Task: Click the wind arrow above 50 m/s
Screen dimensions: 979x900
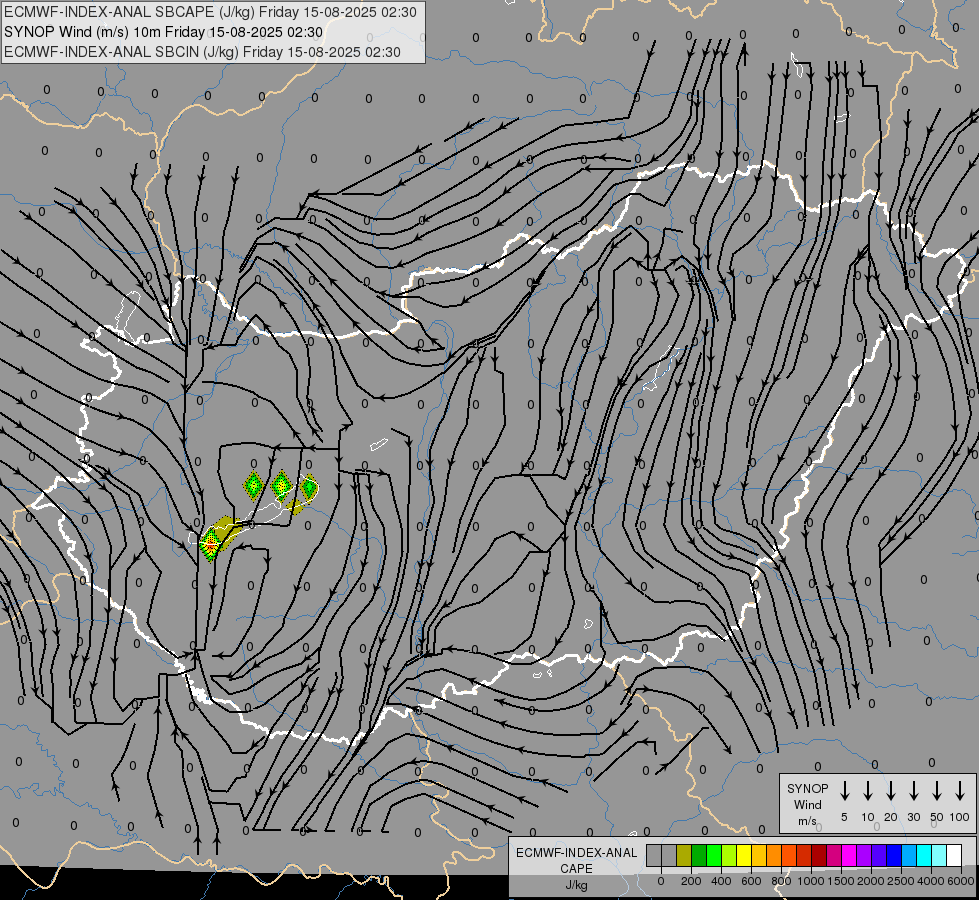Action: 937,791
